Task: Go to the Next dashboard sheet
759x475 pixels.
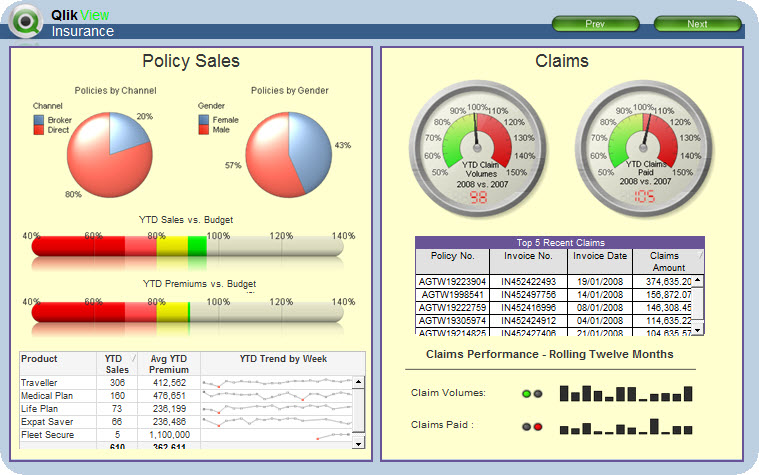Action: [697, 24]
